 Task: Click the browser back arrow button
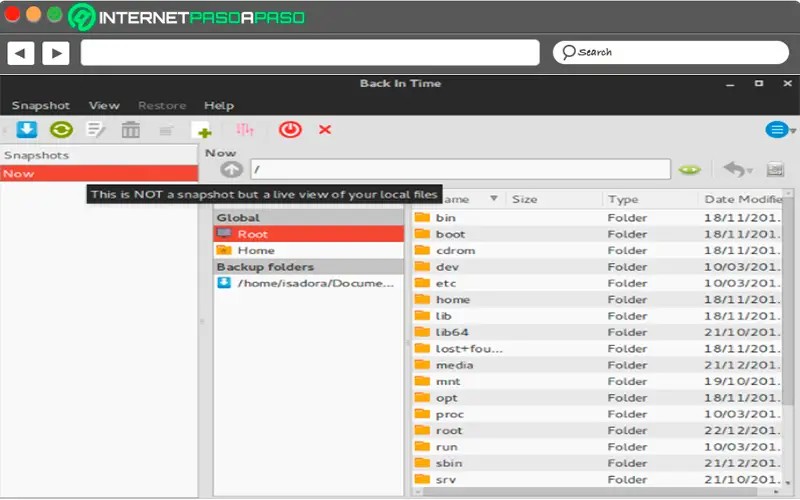pyautogui.click(x=20, y=53)
